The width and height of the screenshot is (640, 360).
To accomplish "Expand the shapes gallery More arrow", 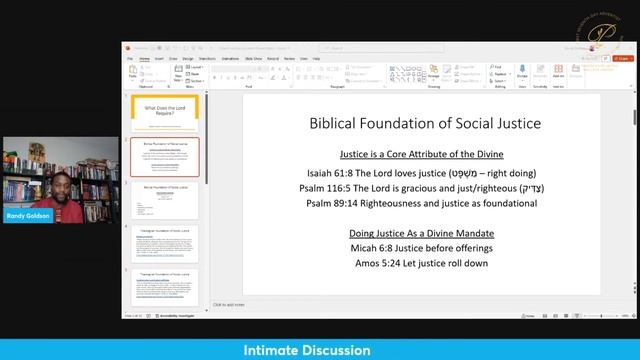I will pyautogui.click(x=424, y=80).
